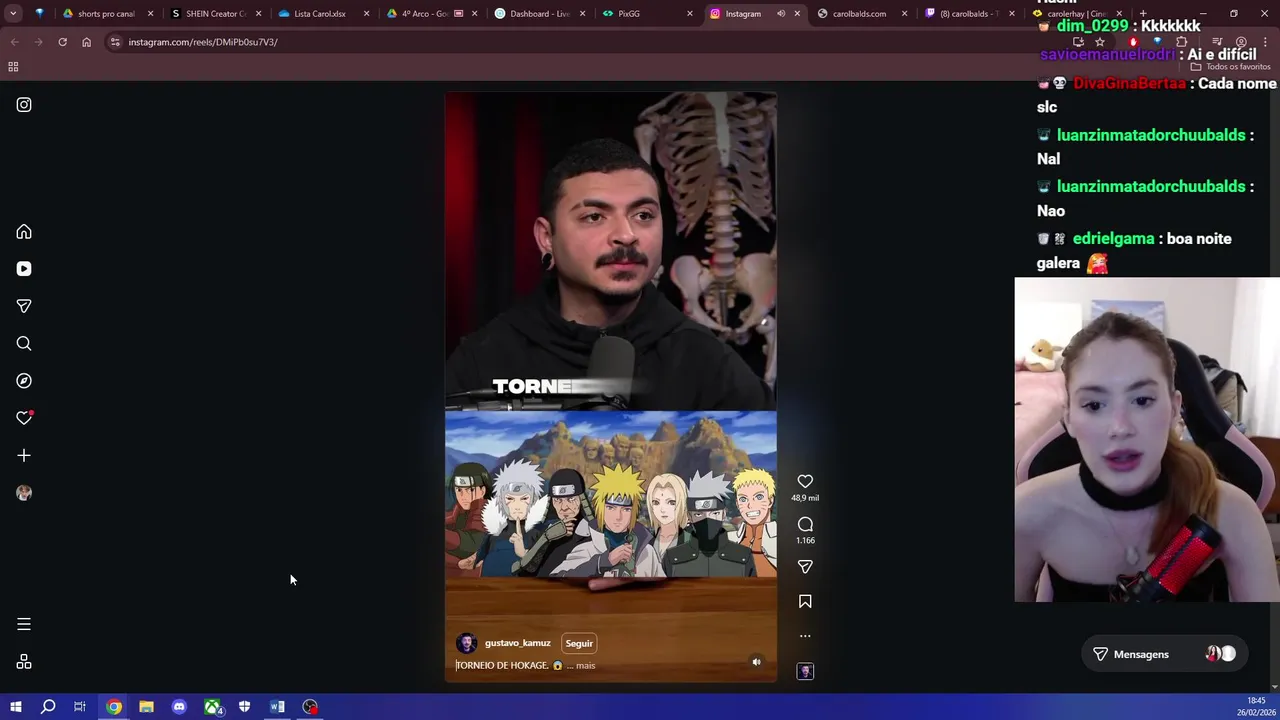
Task: Open the tab search dropdown arrow
Action: click(13, 14)
